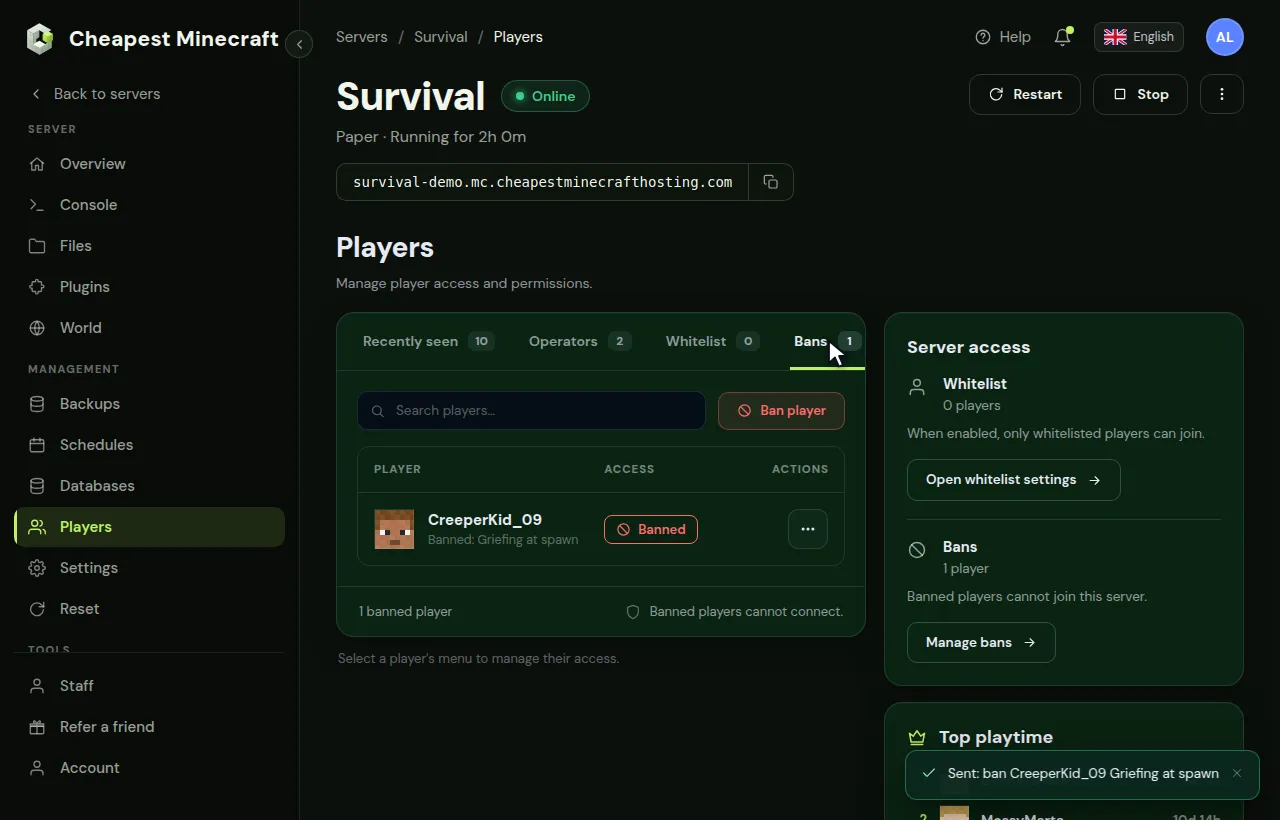1280x820 pixels.
Task: Click the Banned status badge
Action: tap(651, 529)
